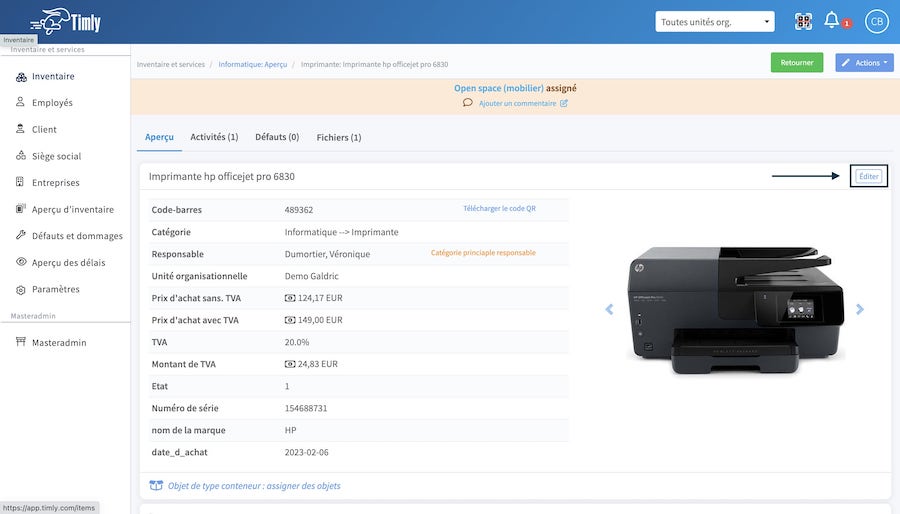Open Masteradmin in the sidebar
This screenshot has height=514, width=900.
tap(59, 342)
